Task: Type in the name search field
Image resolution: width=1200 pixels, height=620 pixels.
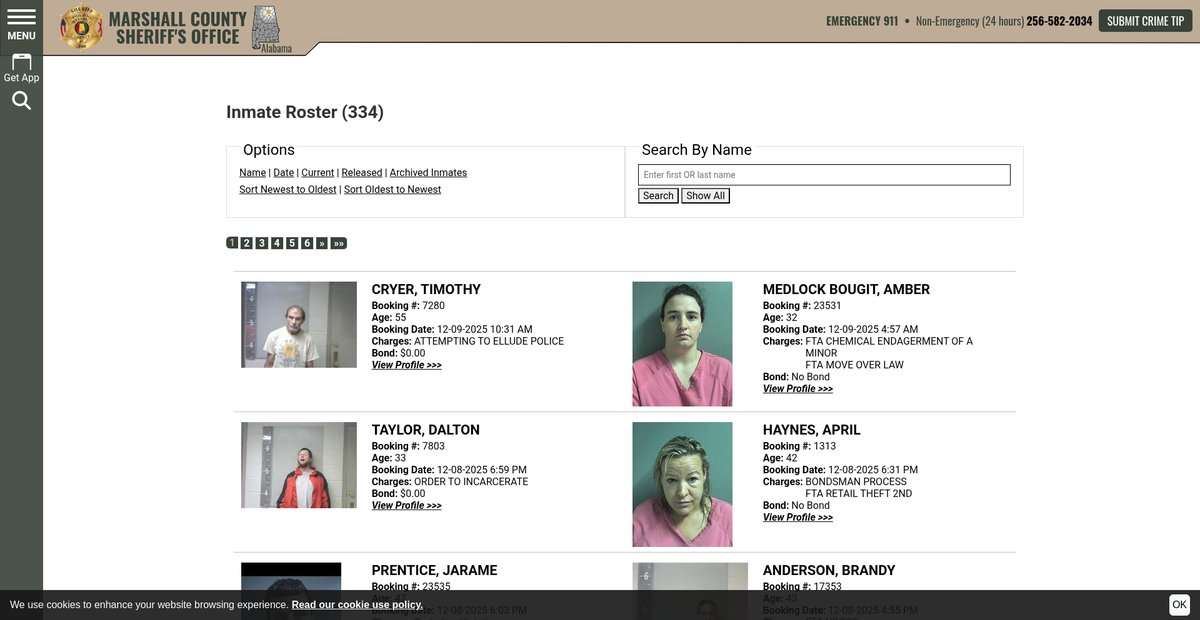Action: click(824, 175)
